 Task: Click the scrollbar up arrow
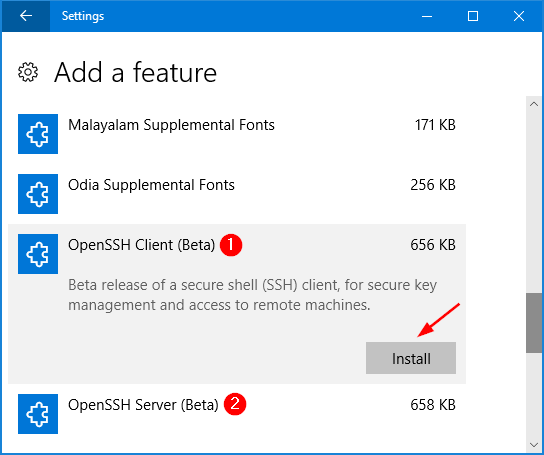[x=534, y=104]
